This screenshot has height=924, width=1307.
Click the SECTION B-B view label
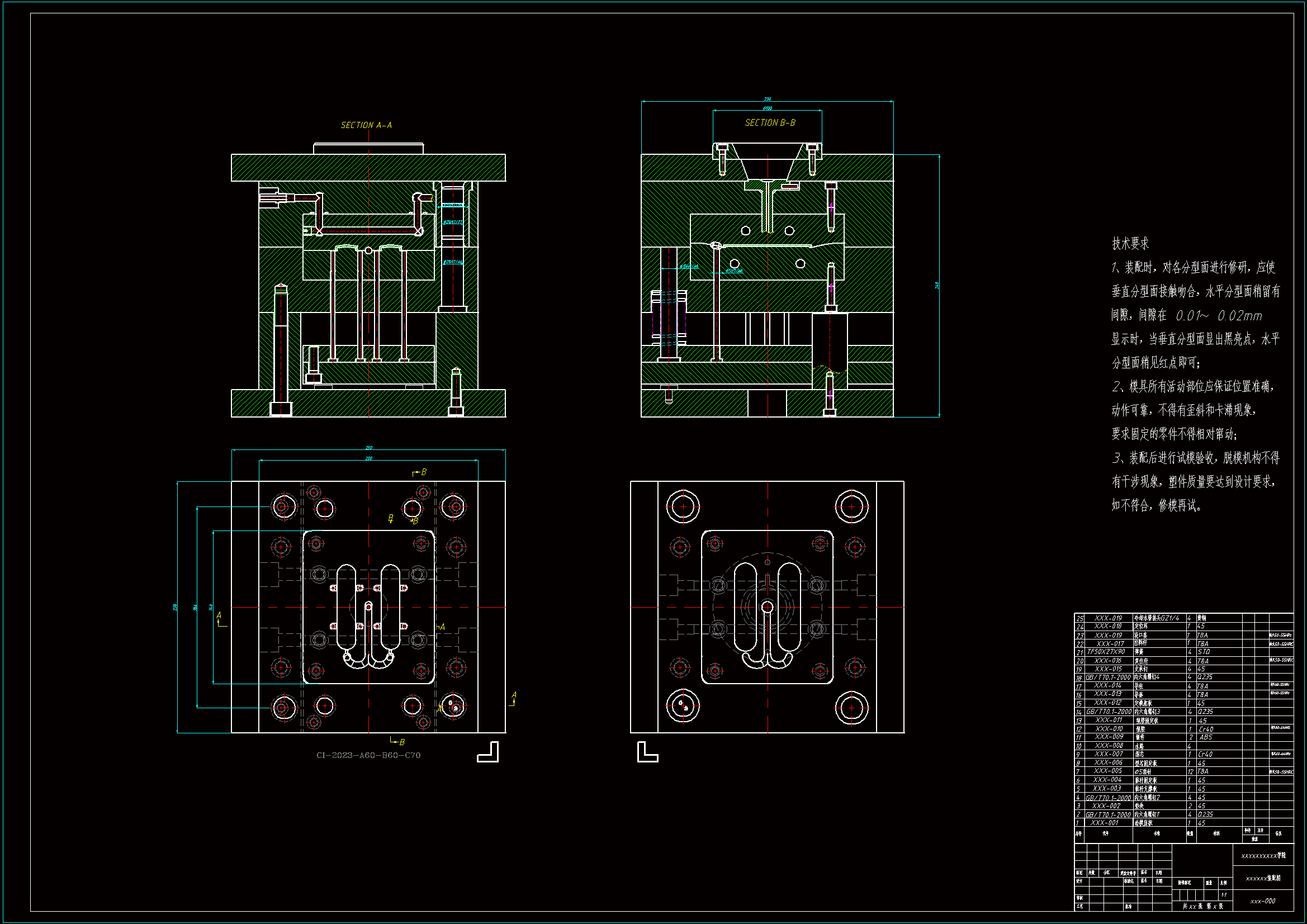[x=770, y=123]
